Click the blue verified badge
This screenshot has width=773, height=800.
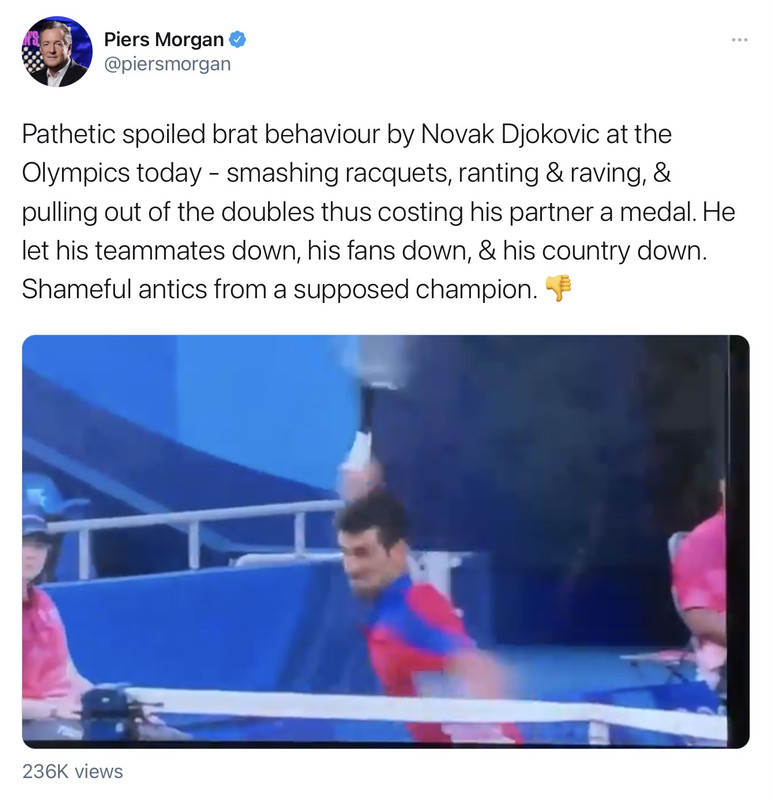tap(237, 39)
